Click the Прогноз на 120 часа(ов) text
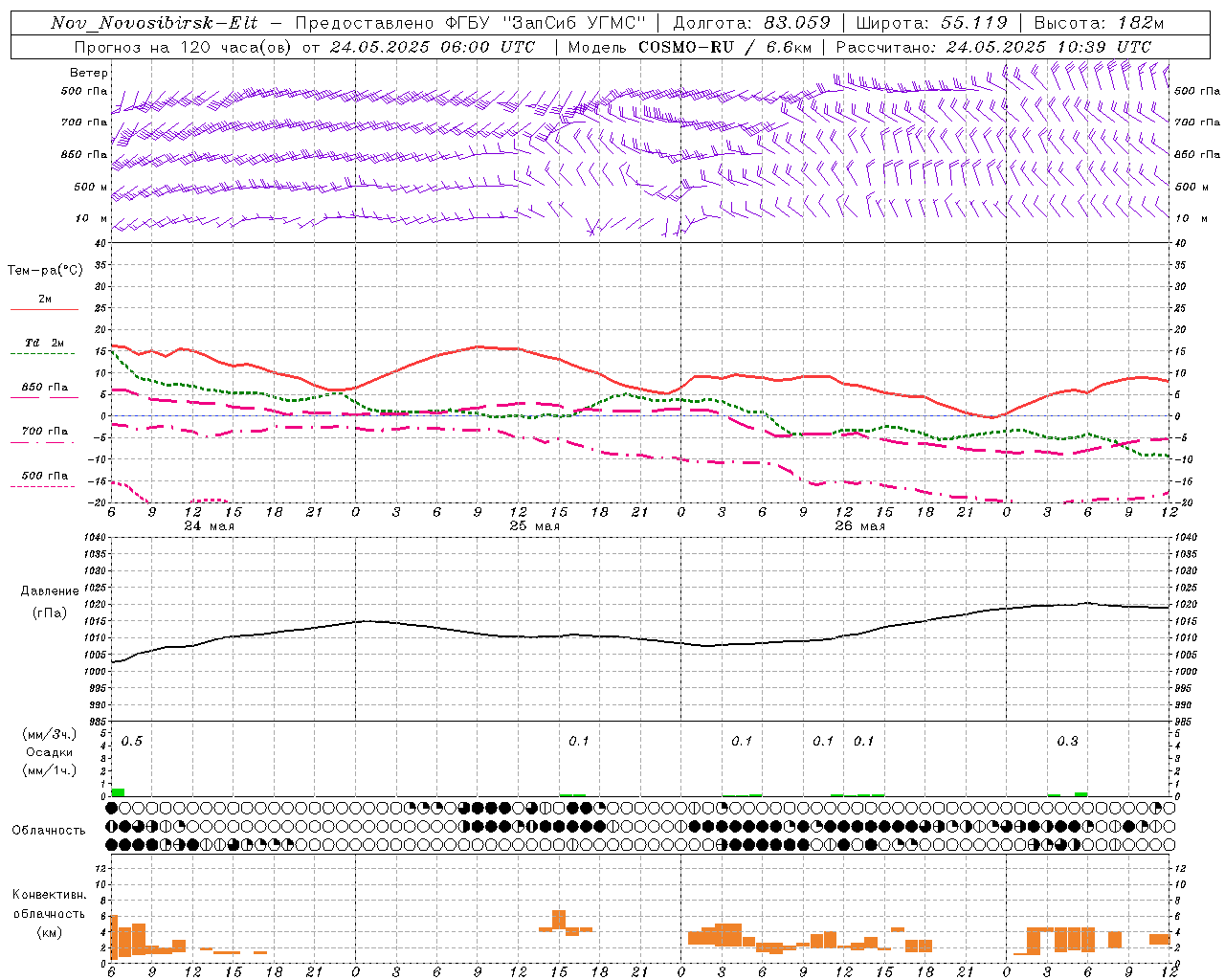The image size is (1225, 980). [183, 47]
